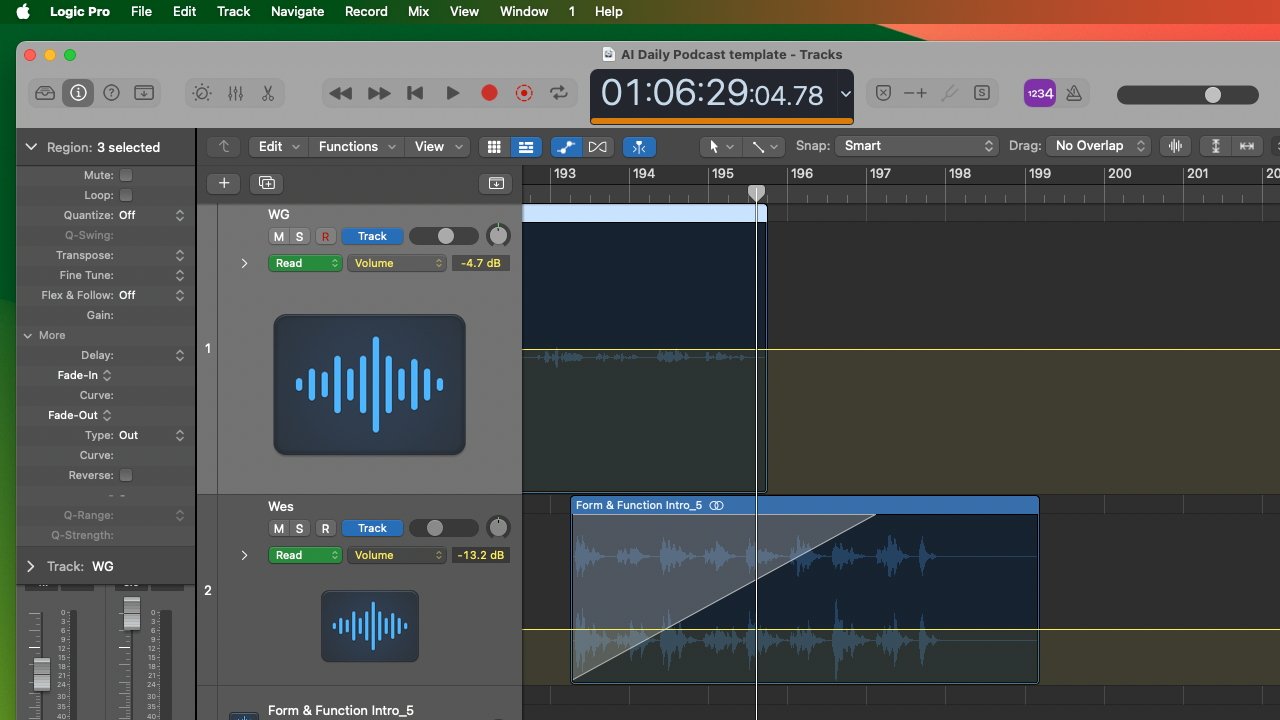Screen dimensions: 1280x720
Task: Open the Mixer from the control bar
Action: point(235,93)
